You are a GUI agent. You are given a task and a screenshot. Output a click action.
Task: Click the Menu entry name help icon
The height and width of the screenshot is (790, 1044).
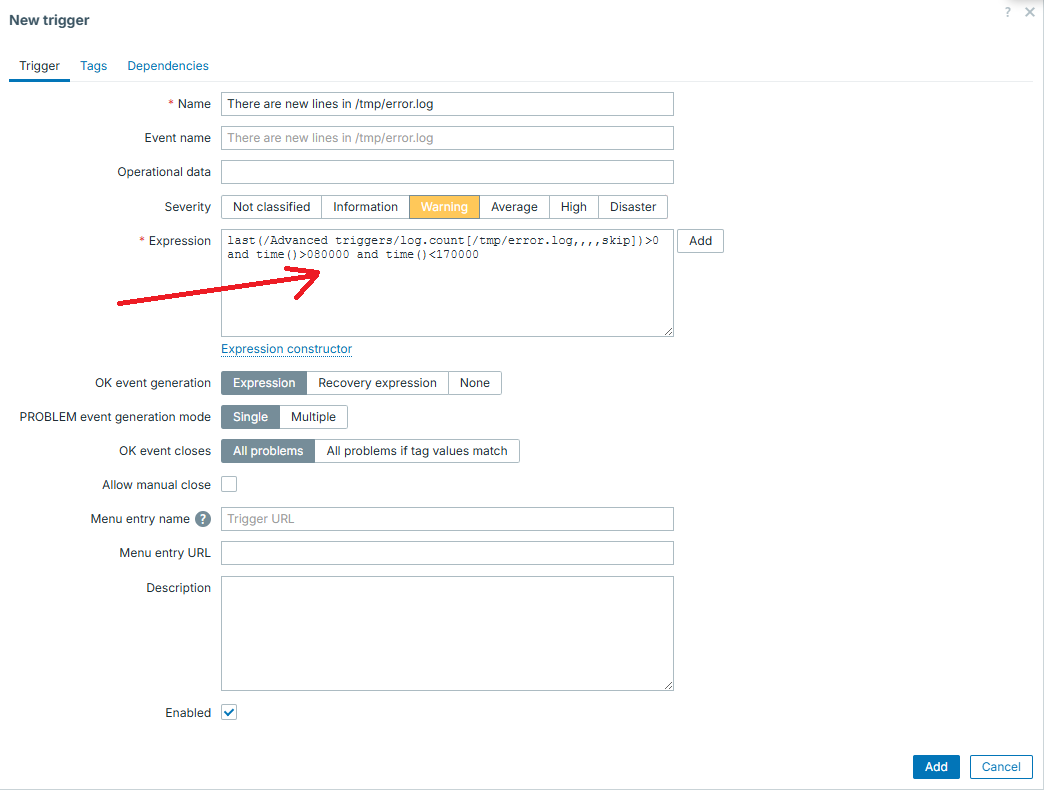(203, 519)
